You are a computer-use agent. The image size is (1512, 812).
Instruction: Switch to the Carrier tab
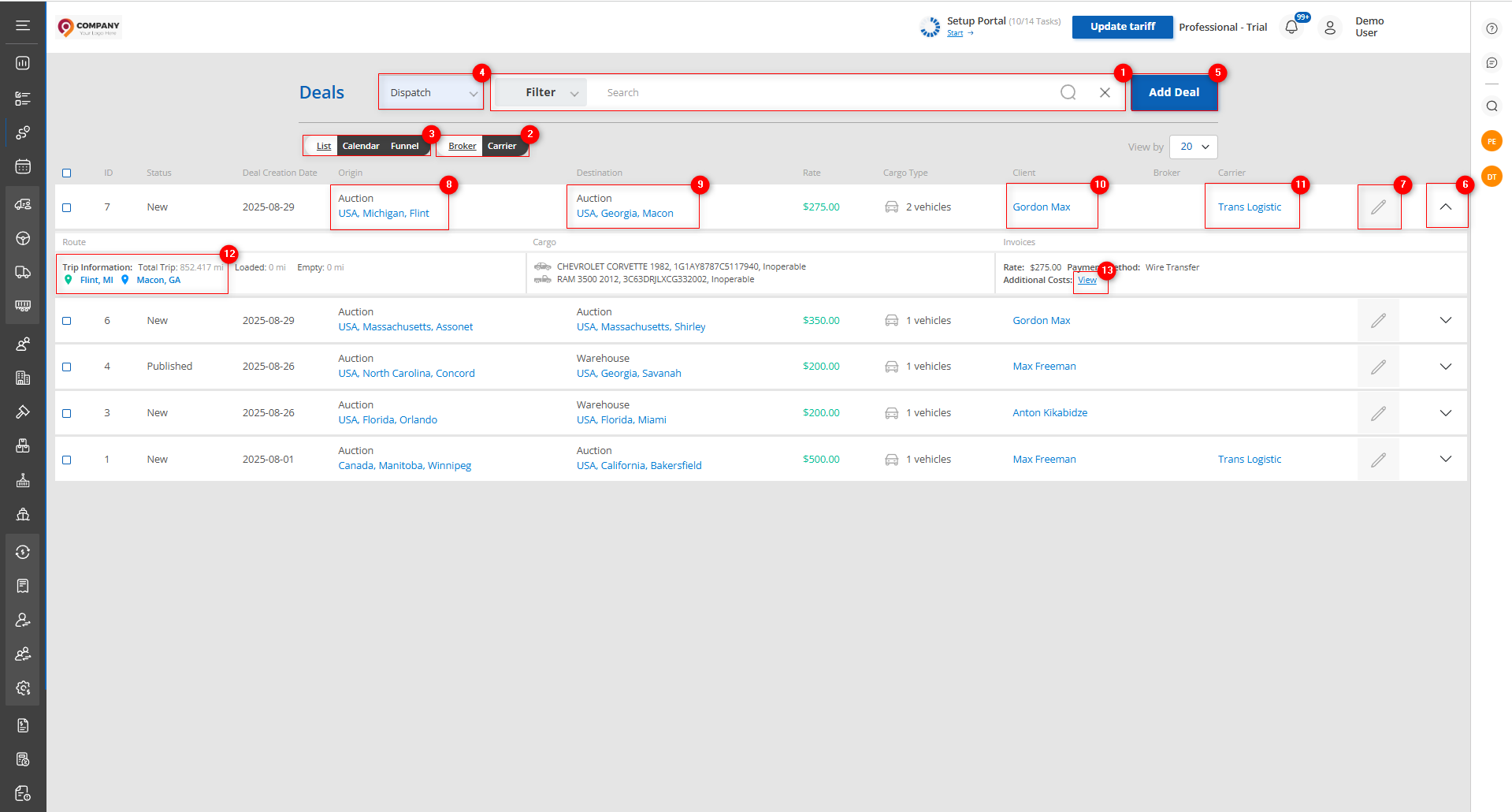pyautogui.click(x=501, y=147)
